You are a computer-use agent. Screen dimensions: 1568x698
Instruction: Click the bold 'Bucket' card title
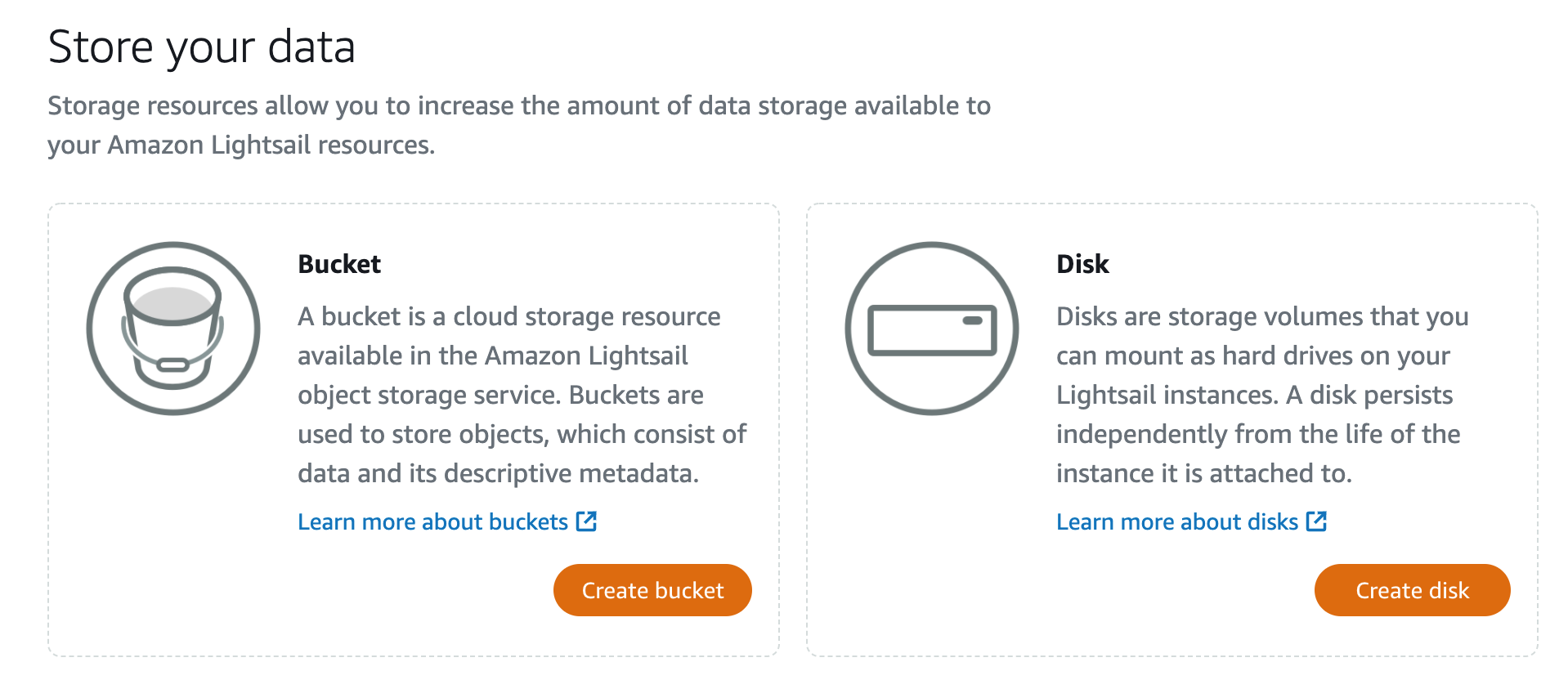click(x=339, y=264)
